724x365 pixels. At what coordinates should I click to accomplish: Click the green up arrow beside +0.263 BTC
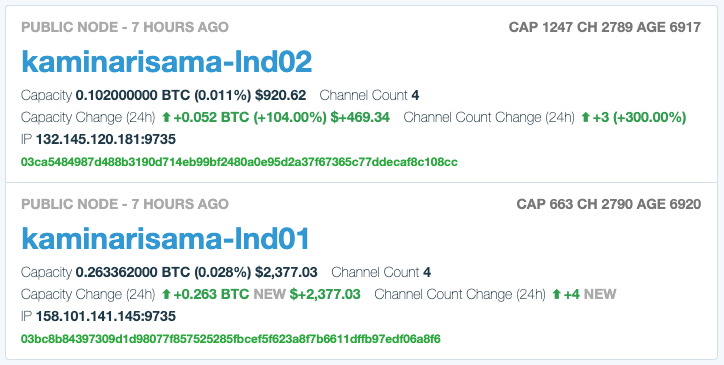(x=167, y=294)
